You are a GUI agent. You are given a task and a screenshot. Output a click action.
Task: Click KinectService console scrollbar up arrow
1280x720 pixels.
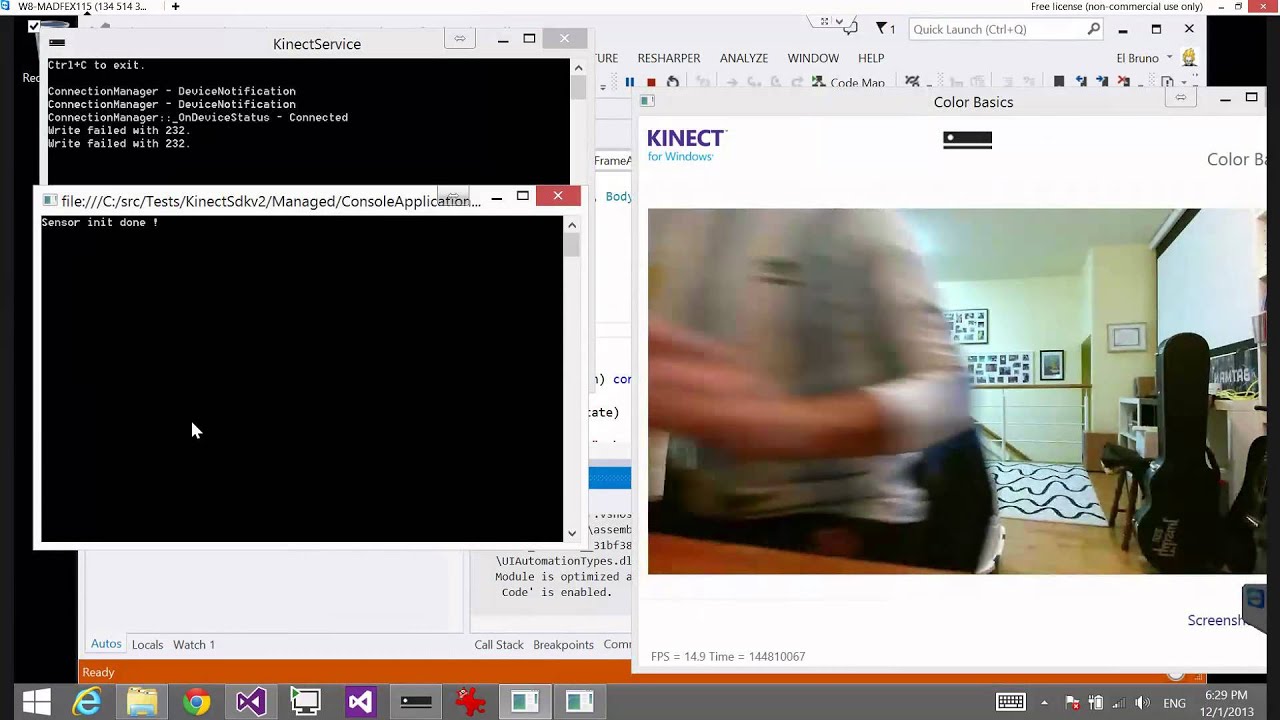(578, 67)
